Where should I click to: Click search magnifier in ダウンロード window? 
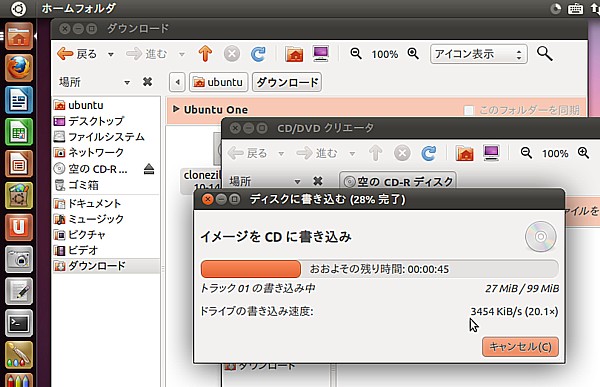coord(545,54)
